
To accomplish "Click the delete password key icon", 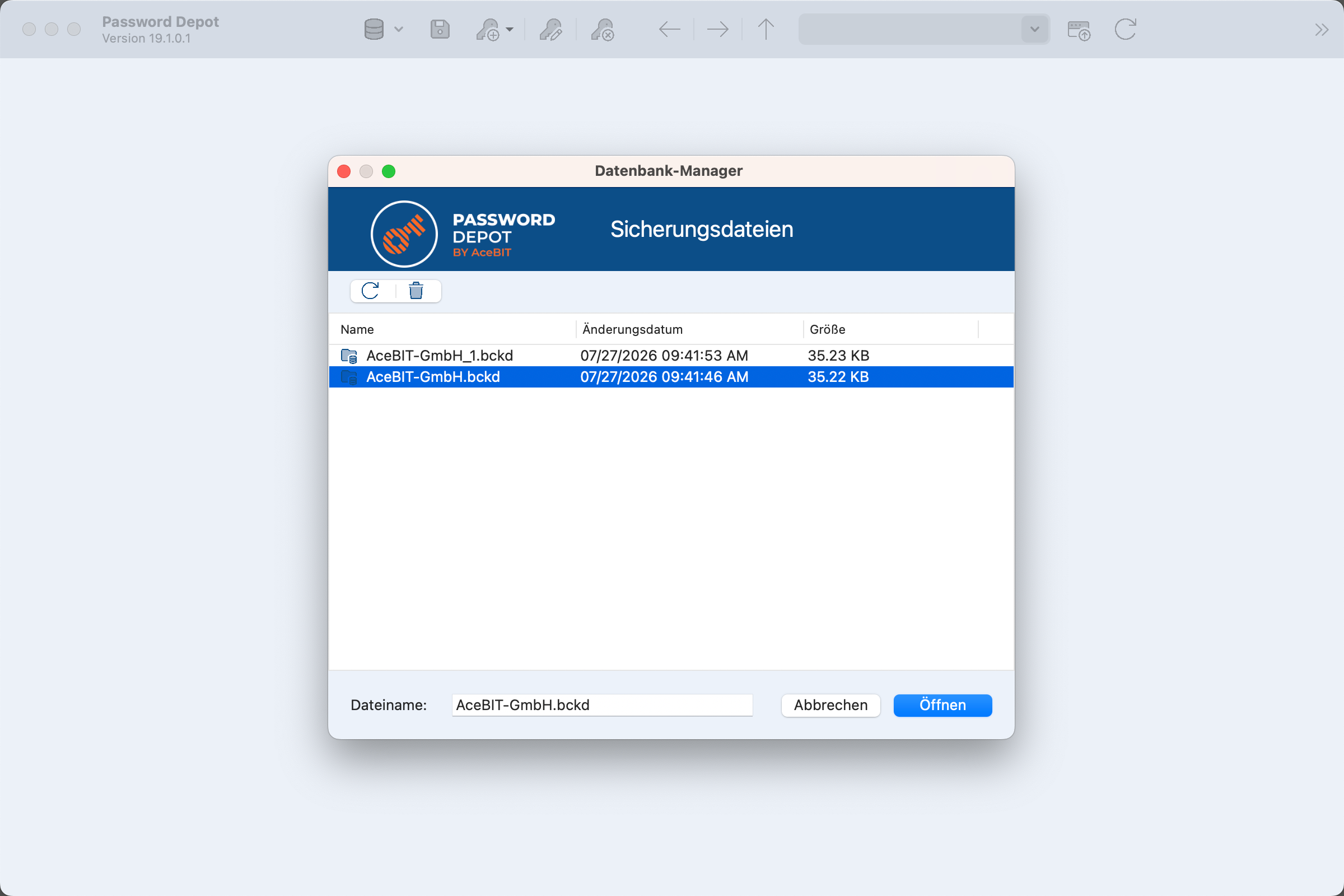I will click(x=603, y=29).
